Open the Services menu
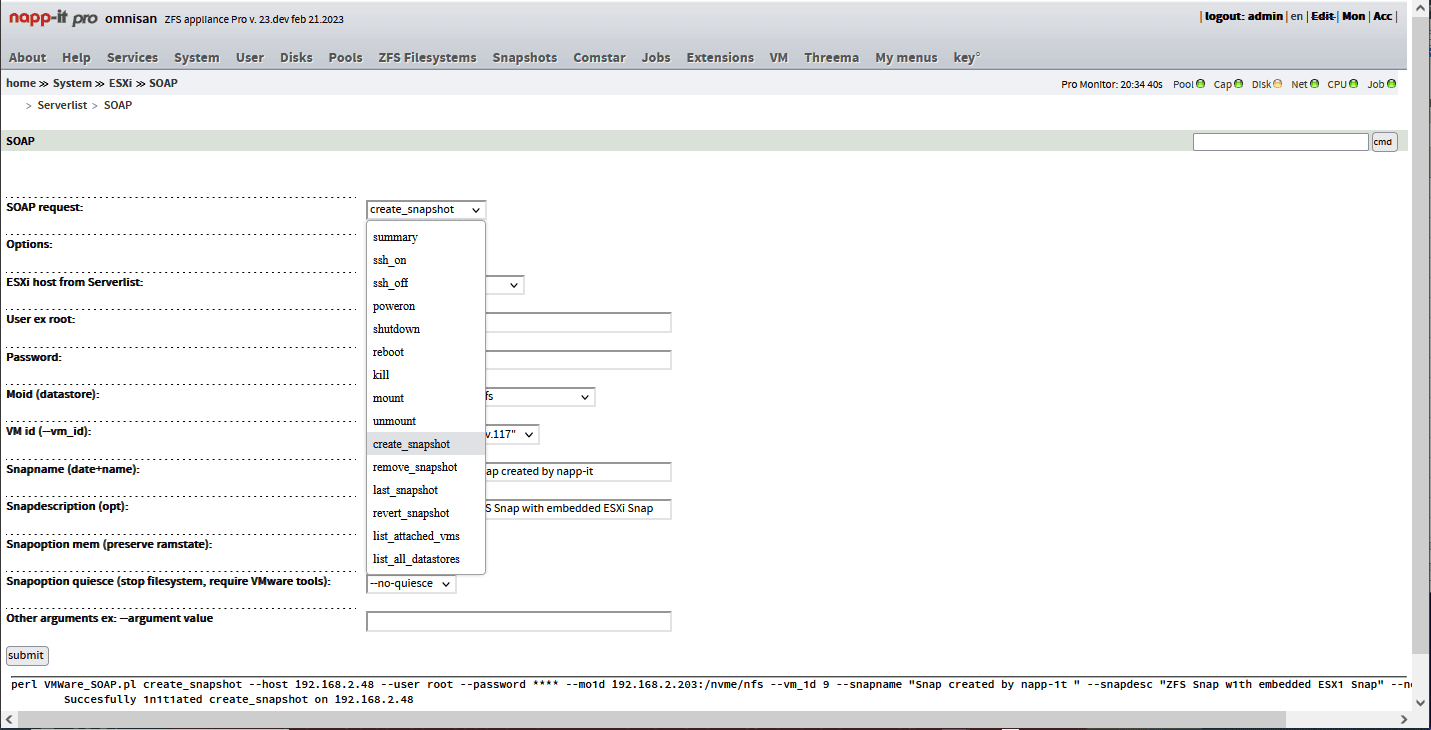 coord(132,57)
